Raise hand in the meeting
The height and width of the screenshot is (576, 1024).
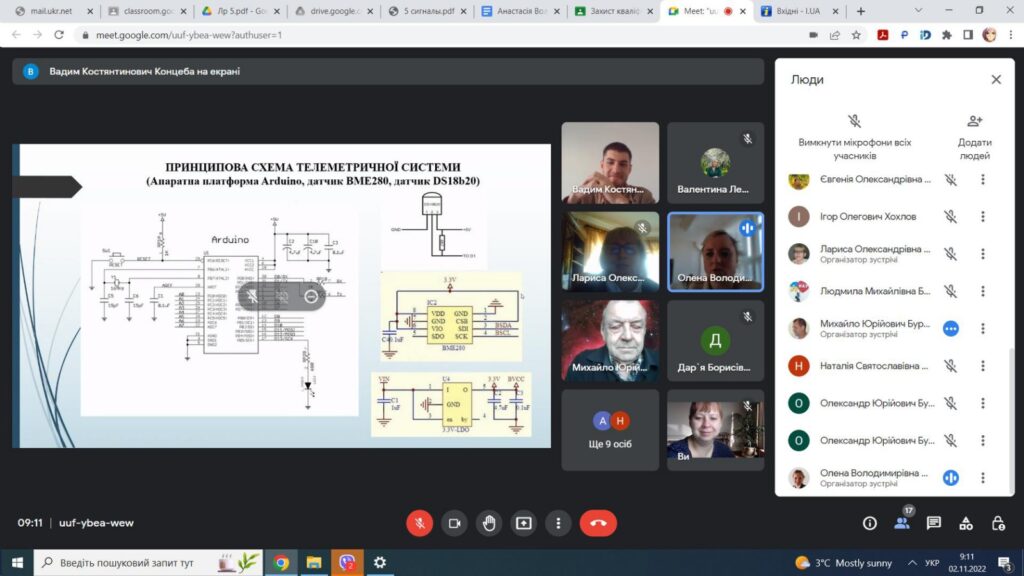[489, 523]
